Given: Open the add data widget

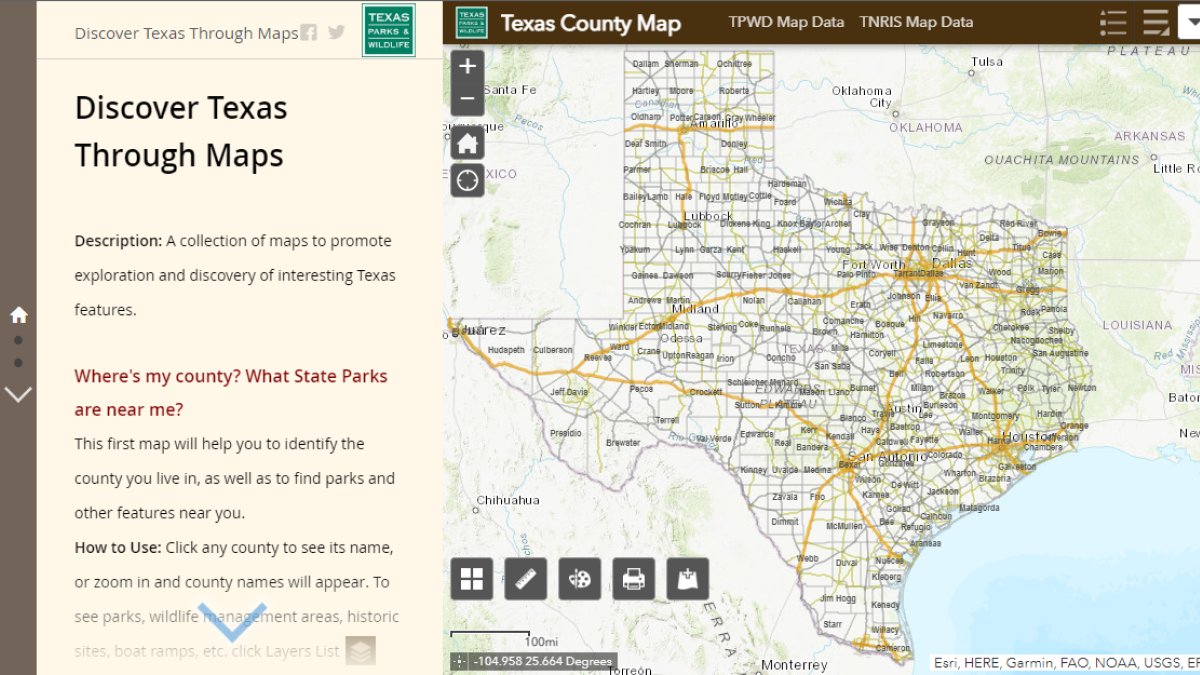Looking at the screenshot, I should click(x=687, y=579).
